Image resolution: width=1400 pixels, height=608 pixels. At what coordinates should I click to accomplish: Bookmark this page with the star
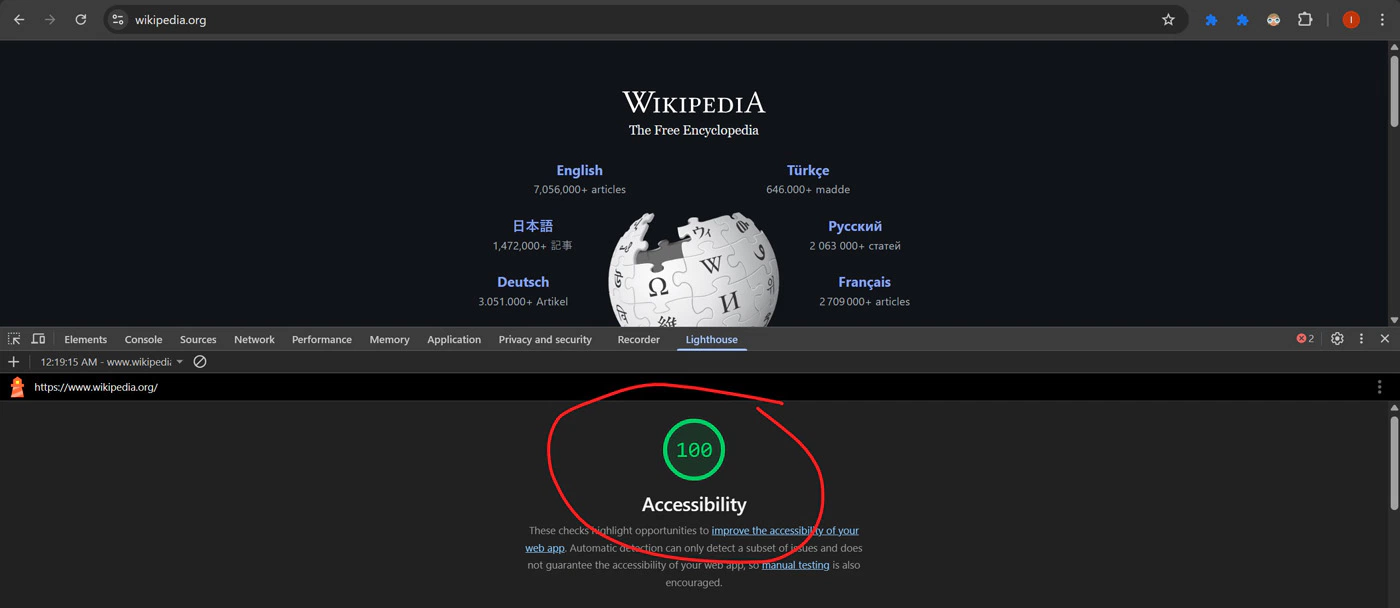tap(1168, 20)
